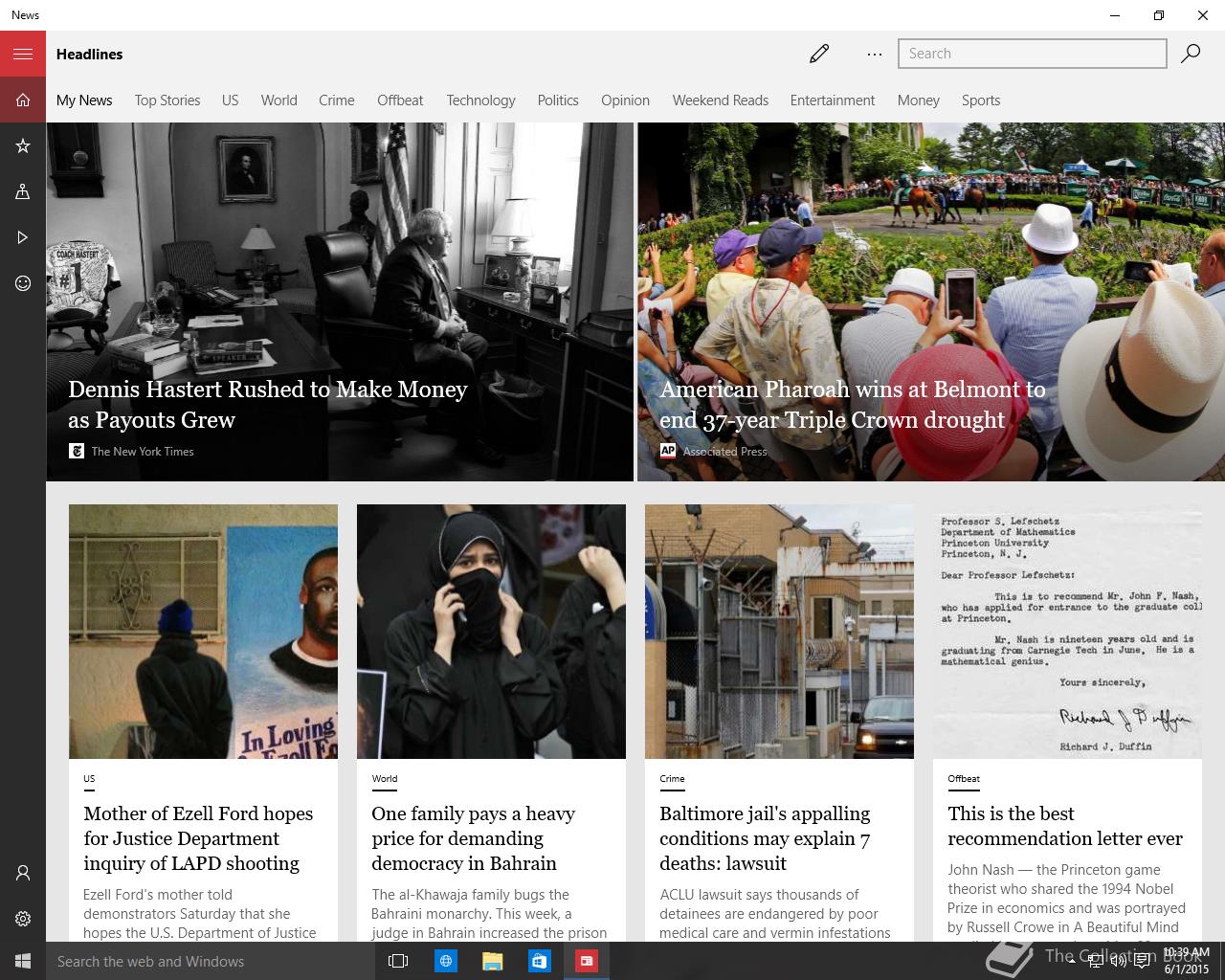Screen dimensions: 1225x980
Task: Open feedback smiley icon in sidebar
Action: [x=23, y=283]
